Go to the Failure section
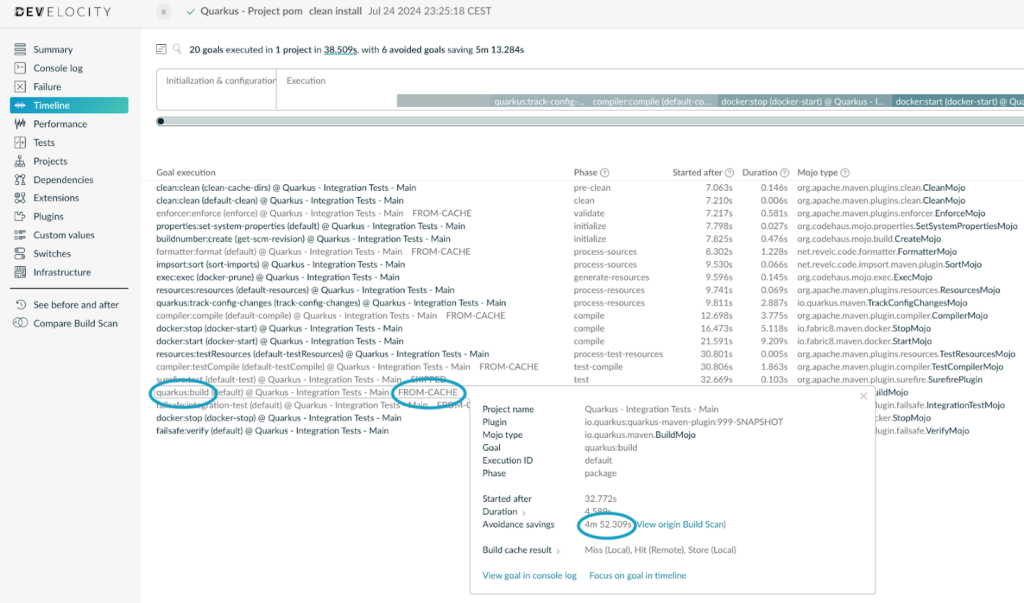This screenshot has height=603, width=1024. pyautogui.click(x=47, y=87)
